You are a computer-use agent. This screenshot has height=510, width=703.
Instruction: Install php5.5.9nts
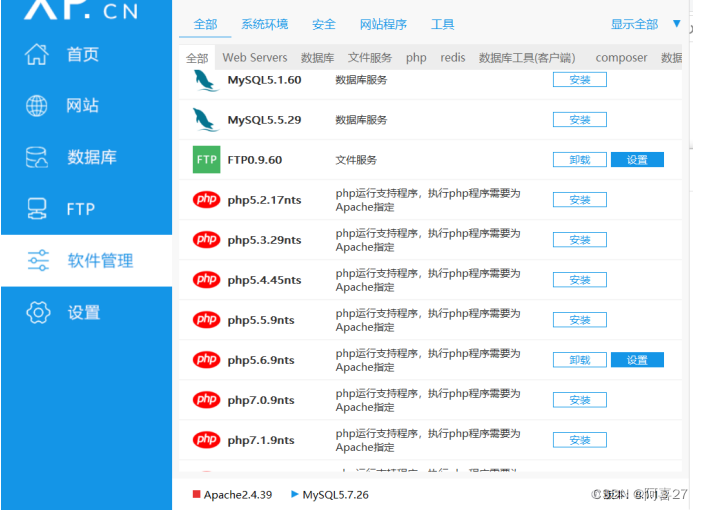click(x=580, y=320)
